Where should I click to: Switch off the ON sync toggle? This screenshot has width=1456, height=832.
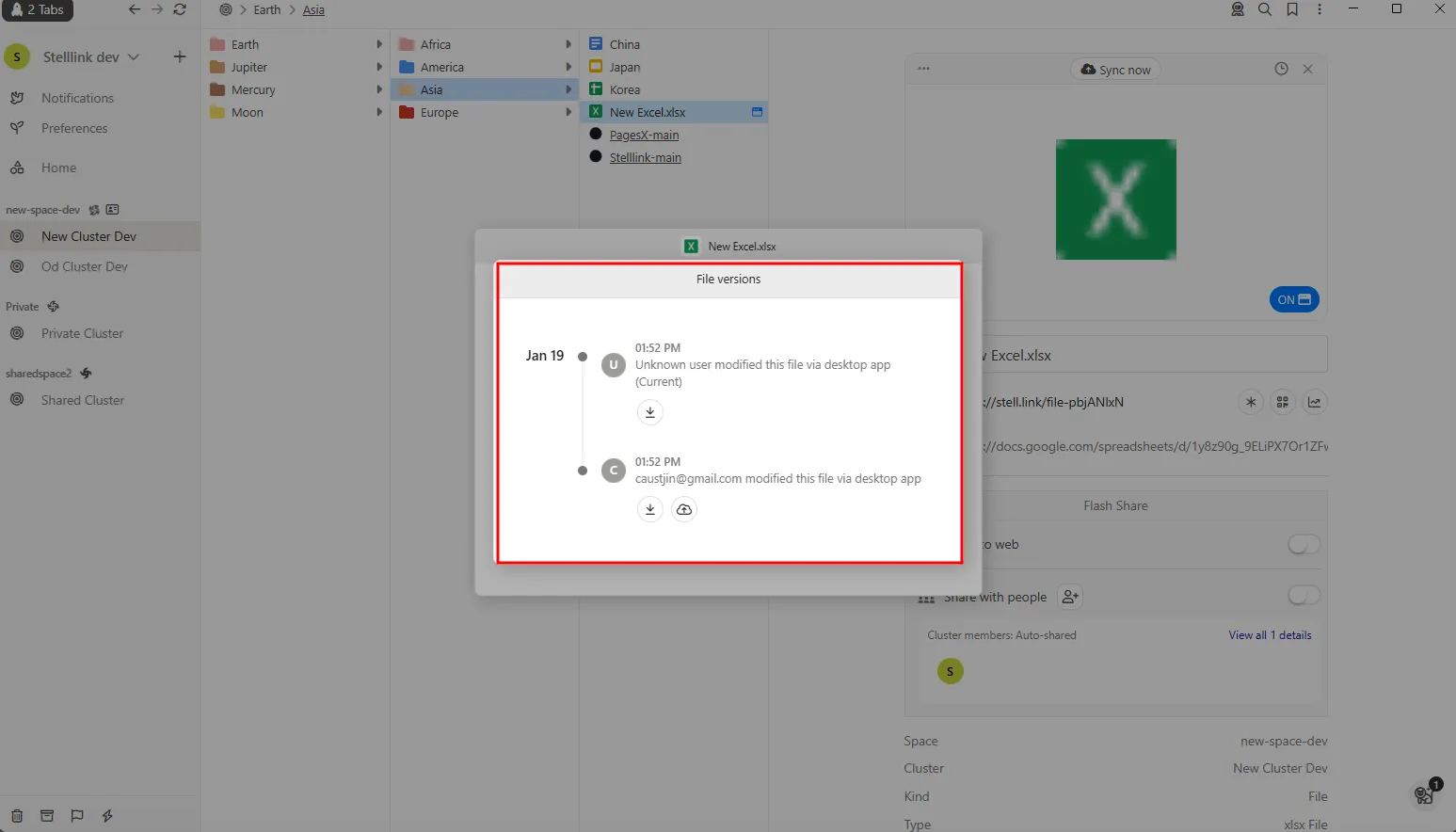(1294, 299)
